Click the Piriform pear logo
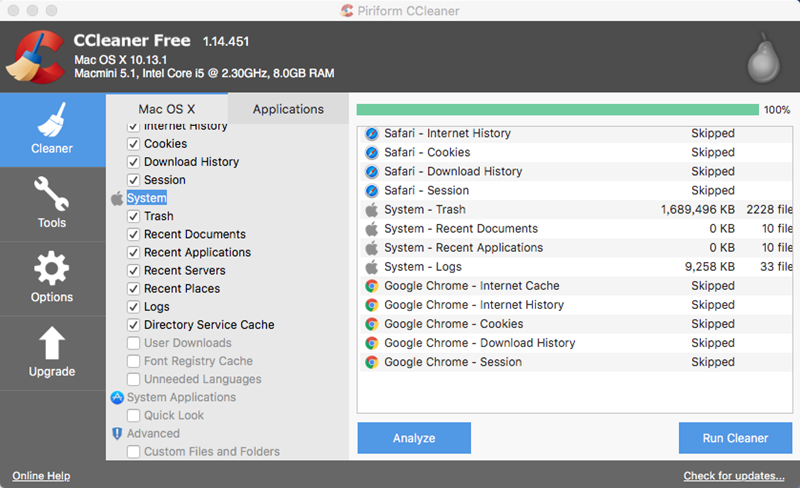This screenshot has width=800, height=488. point(763,58)
